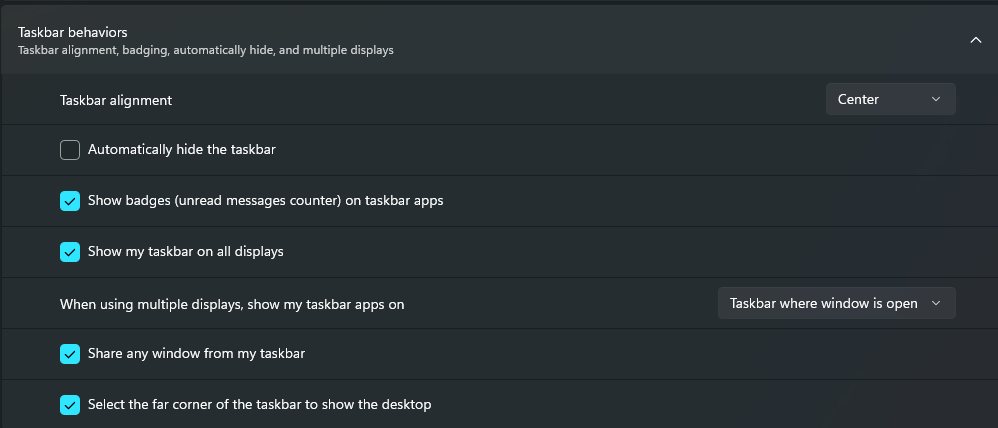Image resolution: width=998 pixels, height=428 pixels.
Task: Click the Taskbar behaviors description subtitle
Action: pyautogui.click(x=205, y=50)
